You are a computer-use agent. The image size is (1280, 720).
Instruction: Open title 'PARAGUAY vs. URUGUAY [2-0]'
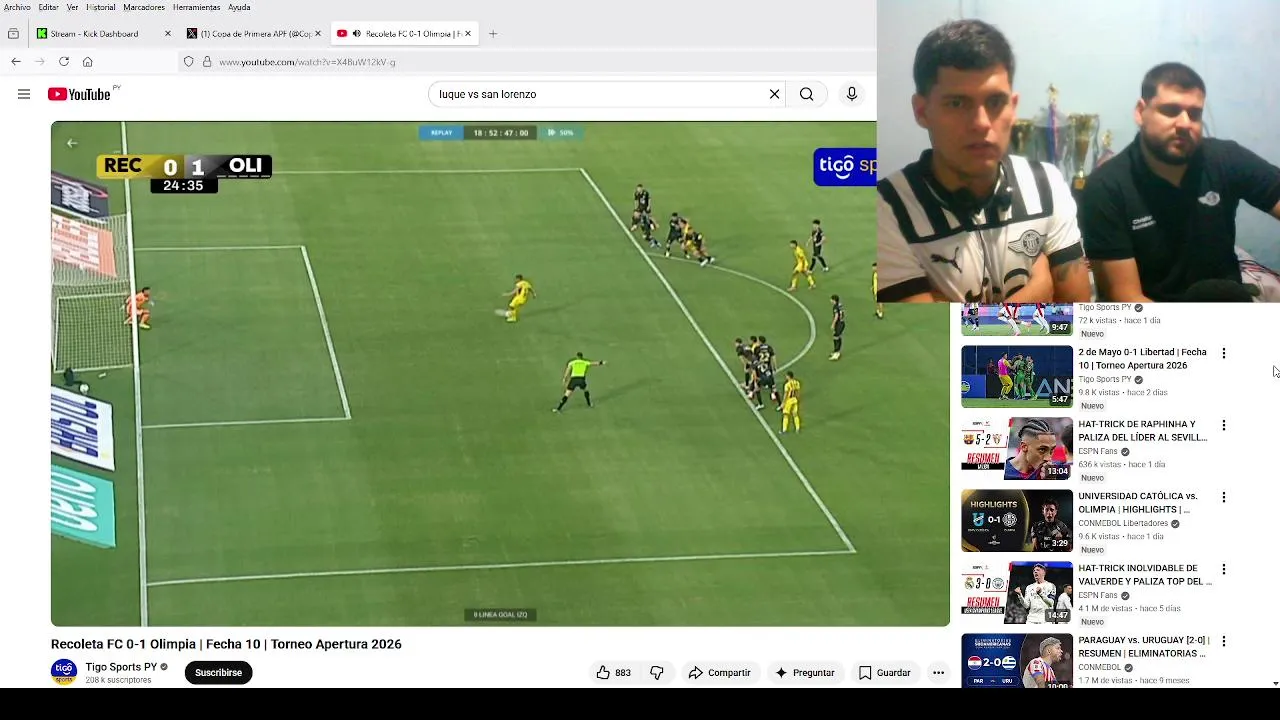point(1144,647)
